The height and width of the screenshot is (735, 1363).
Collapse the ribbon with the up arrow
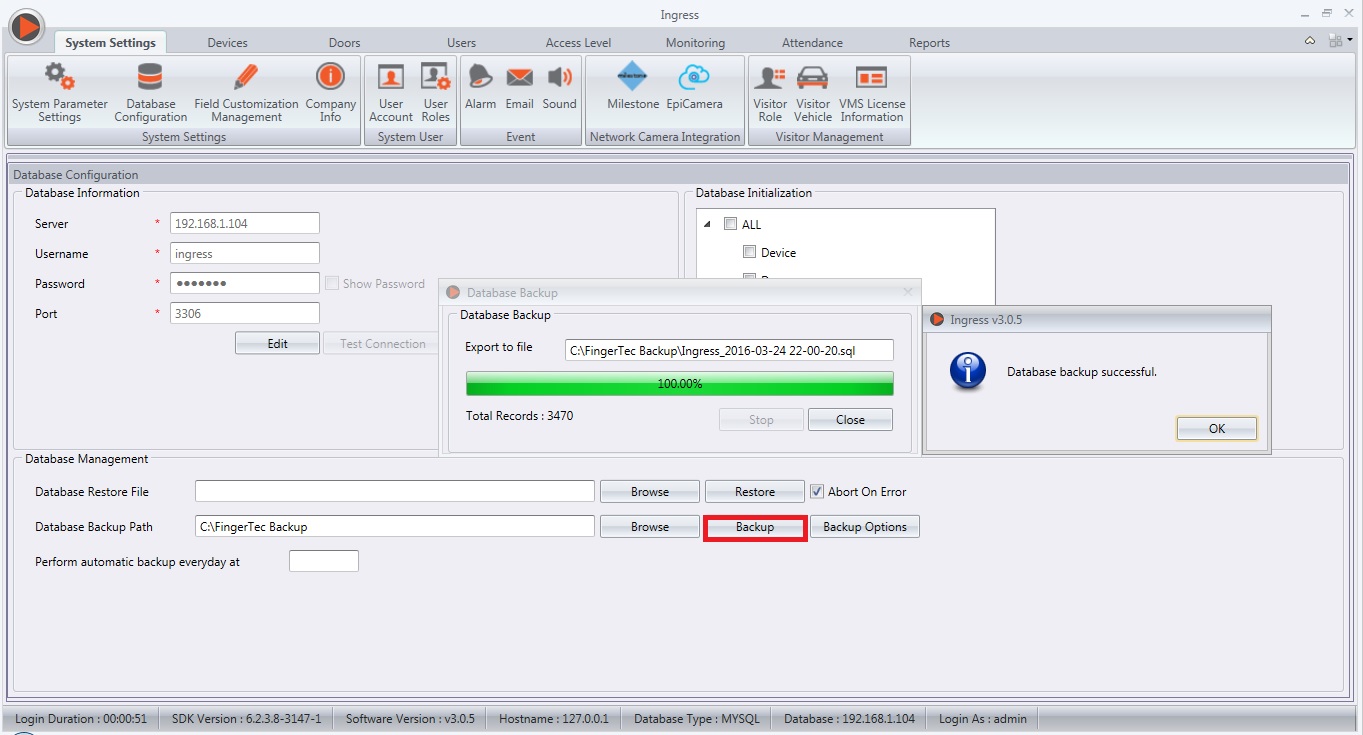1310,41
